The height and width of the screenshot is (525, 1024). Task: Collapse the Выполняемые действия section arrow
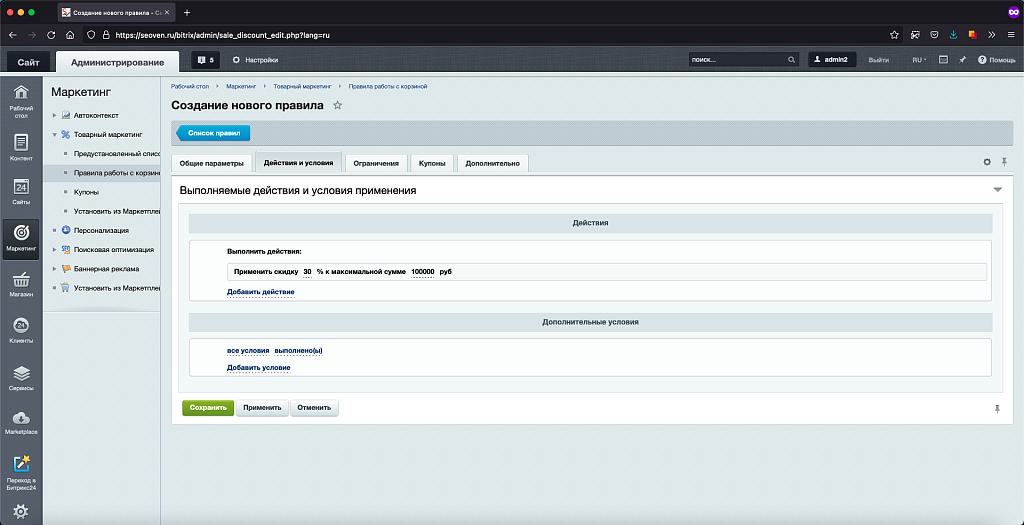click(x=996, y=190)
